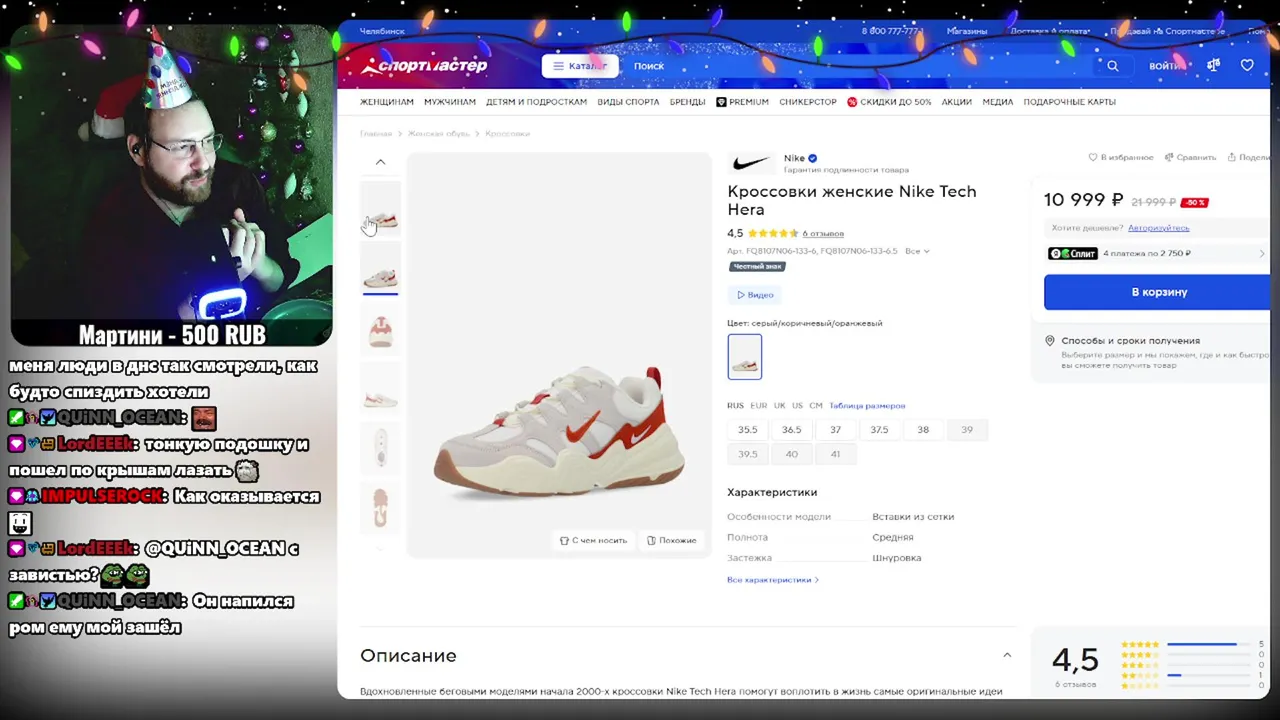Select size 37.5
The width and height of the screenshot is (1280, 720).
(879, 429)
